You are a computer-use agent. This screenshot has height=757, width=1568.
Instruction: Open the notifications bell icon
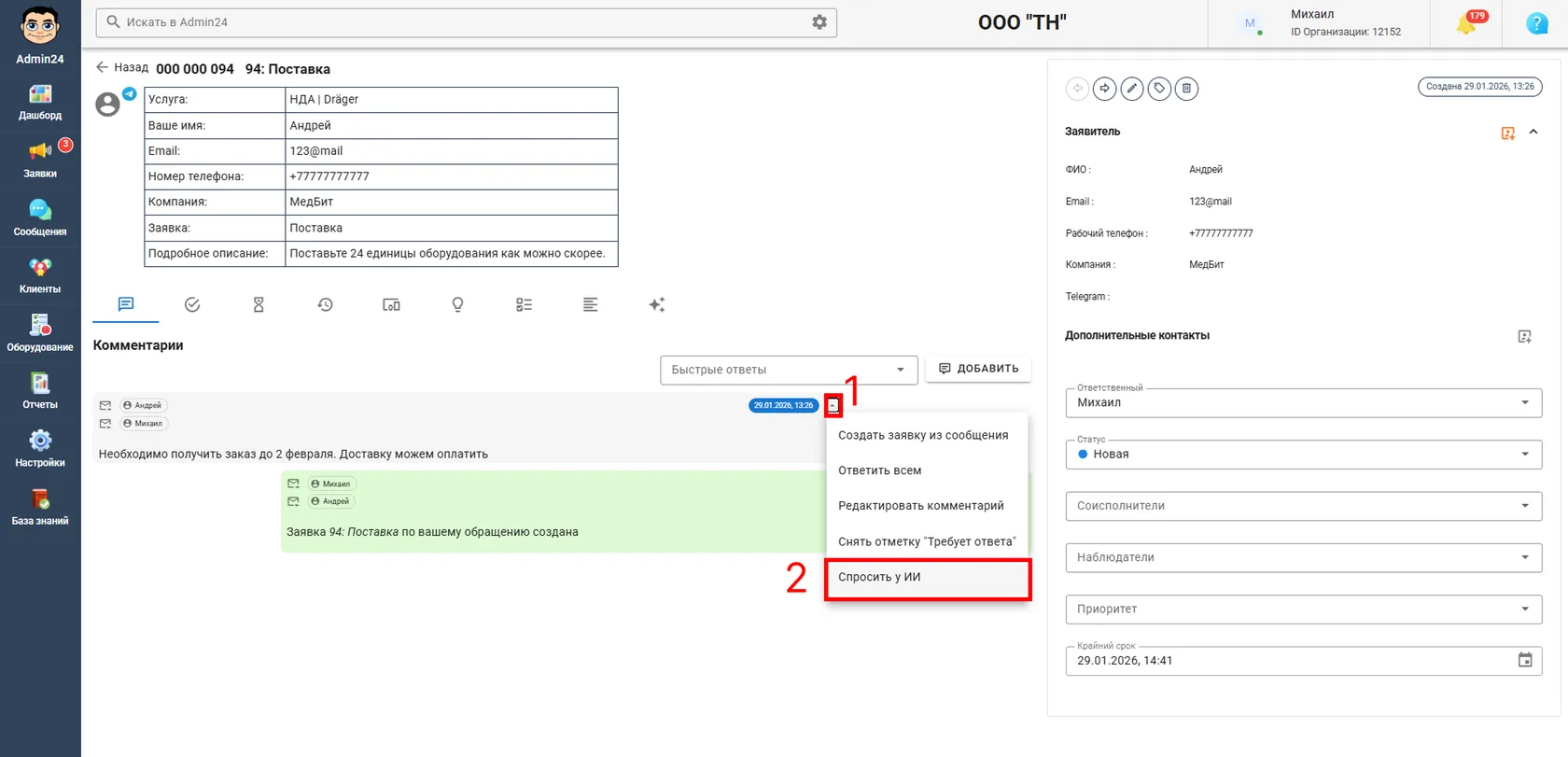pyautogui.click(x=1466, y=24)
